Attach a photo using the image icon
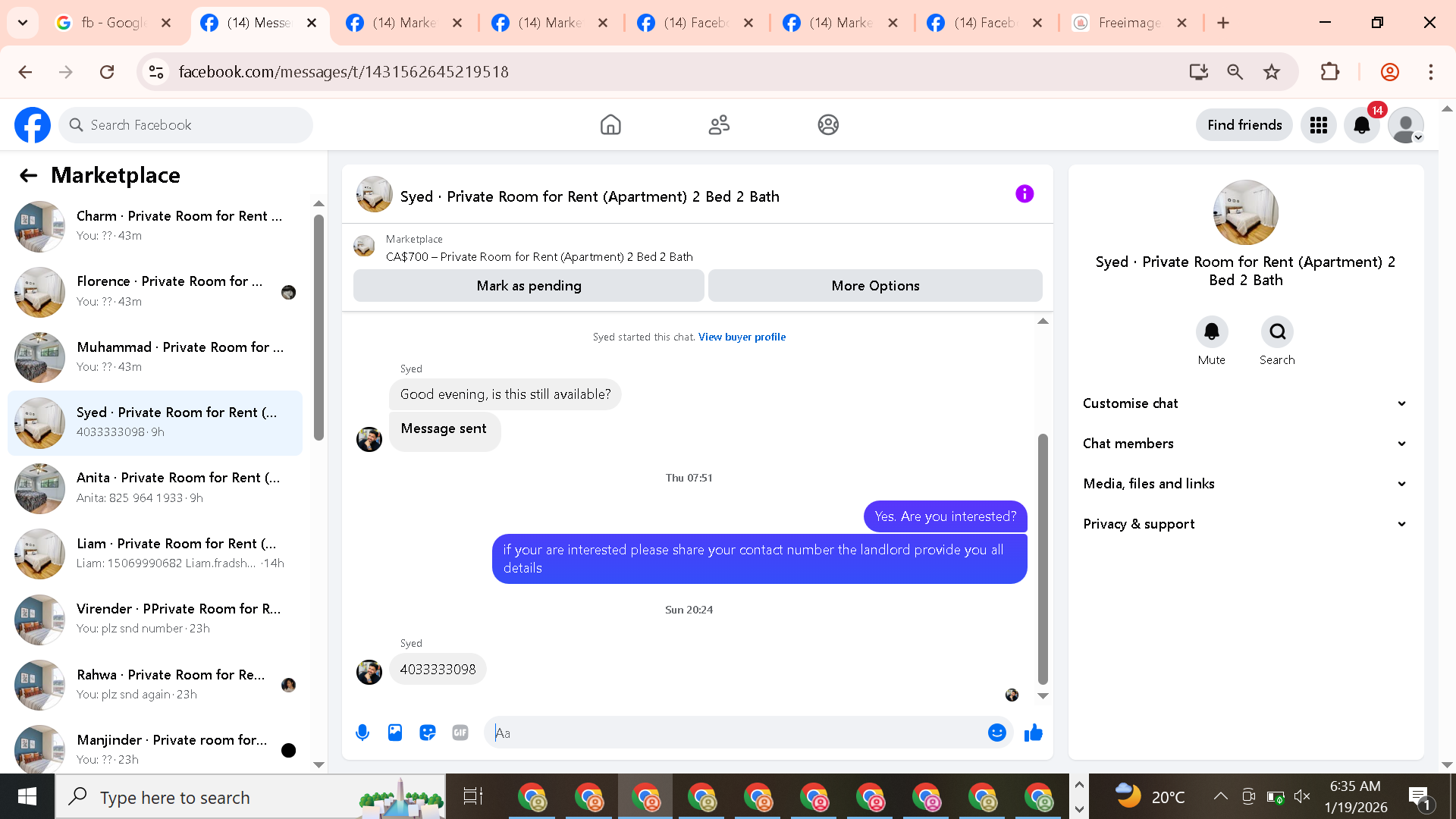The height and width of the screenshot is (819, 1456). pyautogui.click(x=395, y=733)
